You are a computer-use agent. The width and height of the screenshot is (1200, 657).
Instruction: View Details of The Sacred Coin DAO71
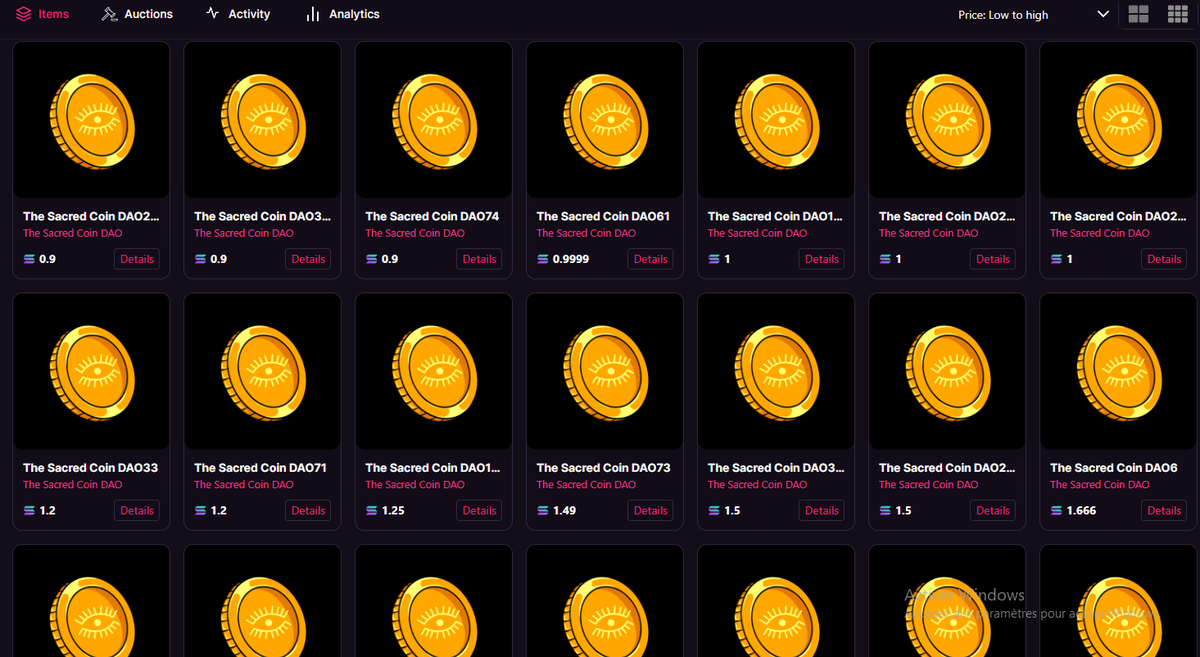[x=308, y=510]
